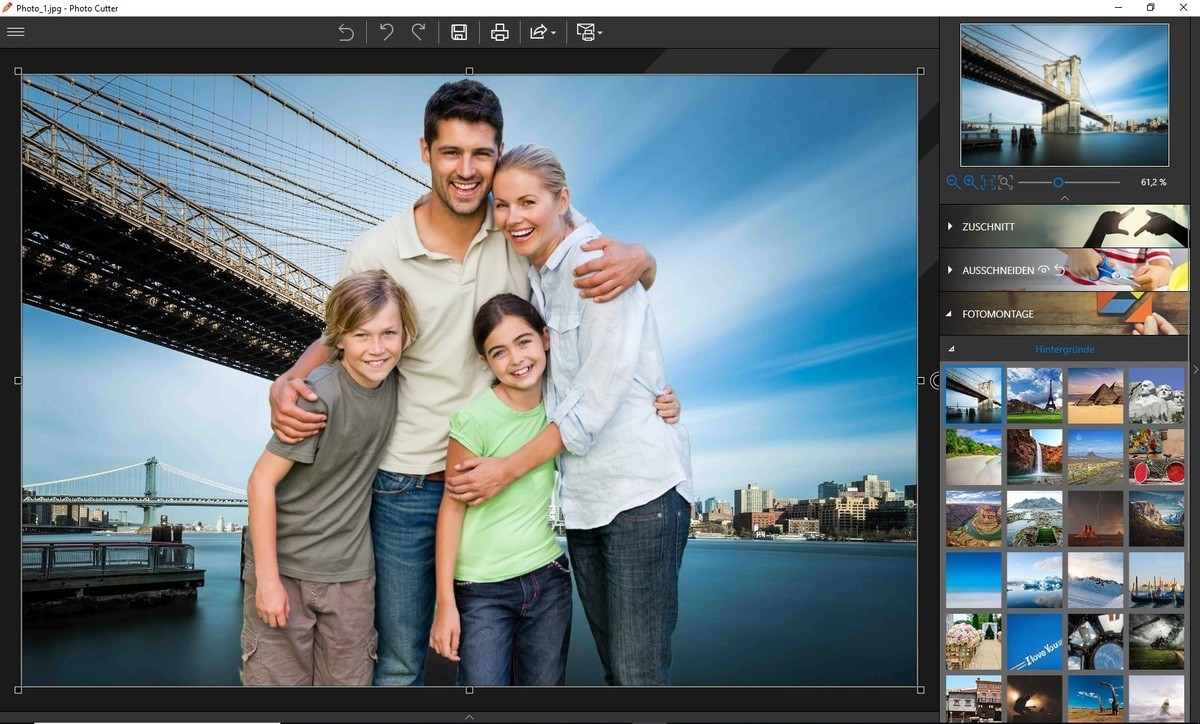Undo the last edit
The height and width of the screenshot is (724, 1200).
386,32
